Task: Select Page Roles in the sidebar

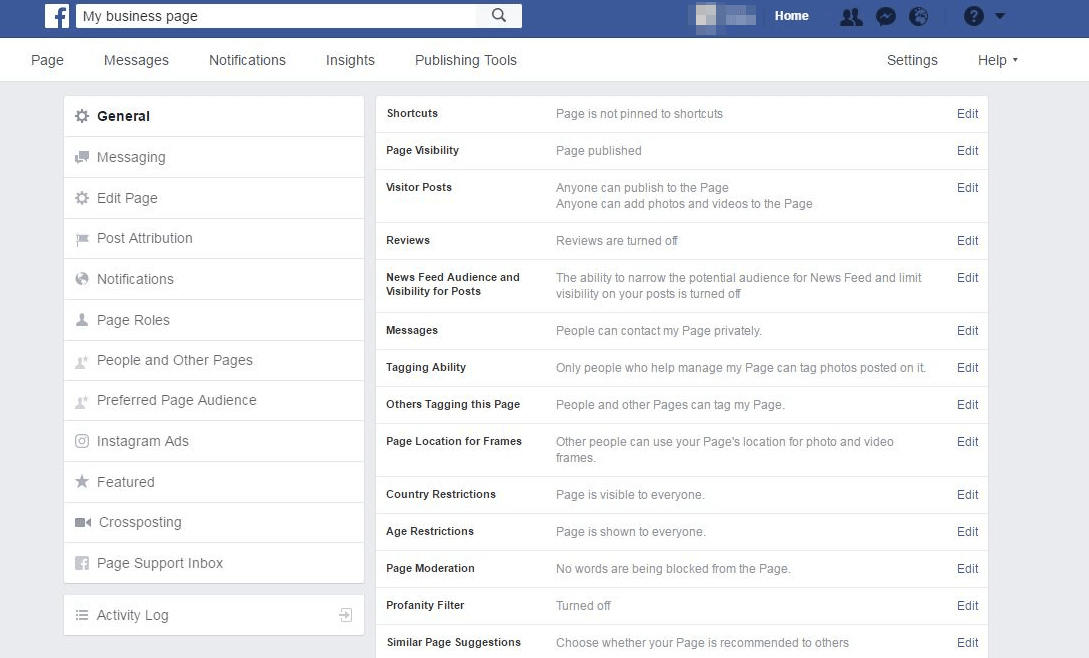Action: coord(133,320)
